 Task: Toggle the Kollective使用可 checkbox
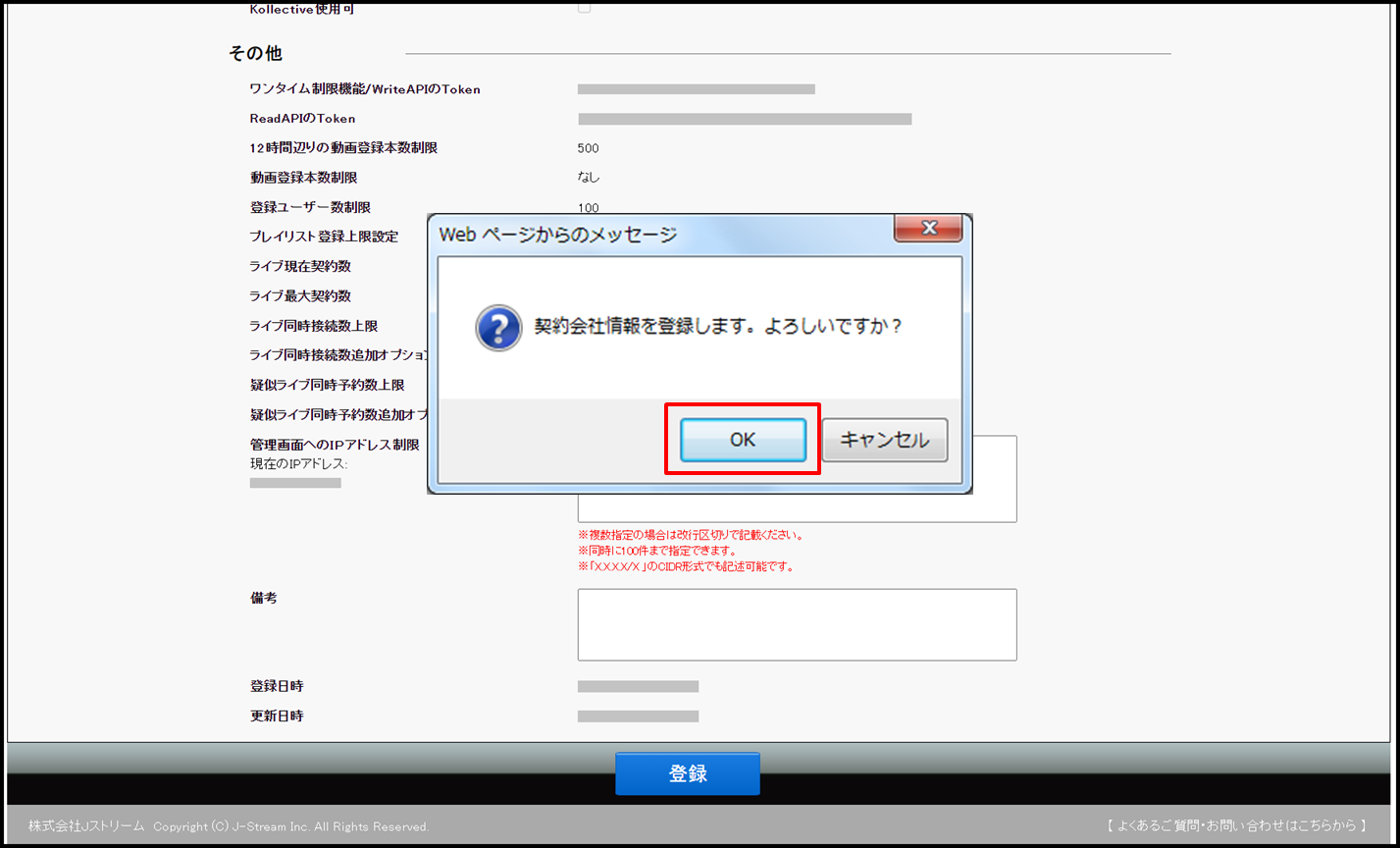coord(585,7)
